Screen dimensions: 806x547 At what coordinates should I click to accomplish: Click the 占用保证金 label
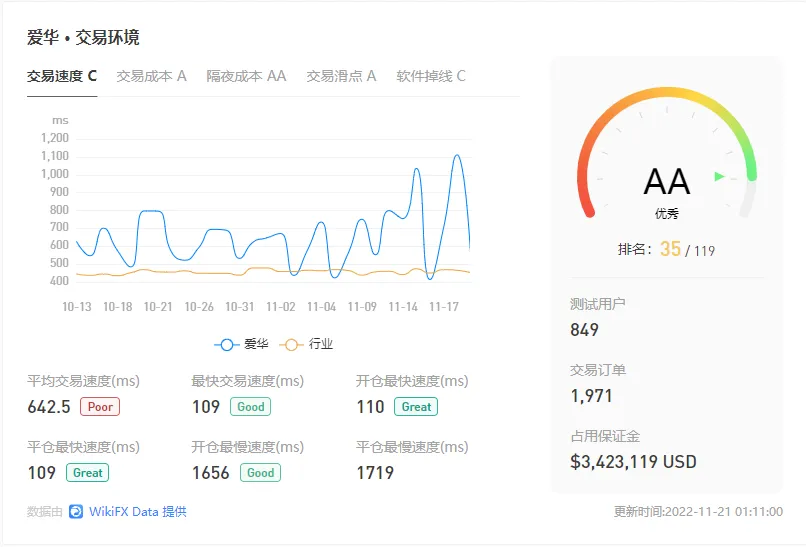[605, 436]
